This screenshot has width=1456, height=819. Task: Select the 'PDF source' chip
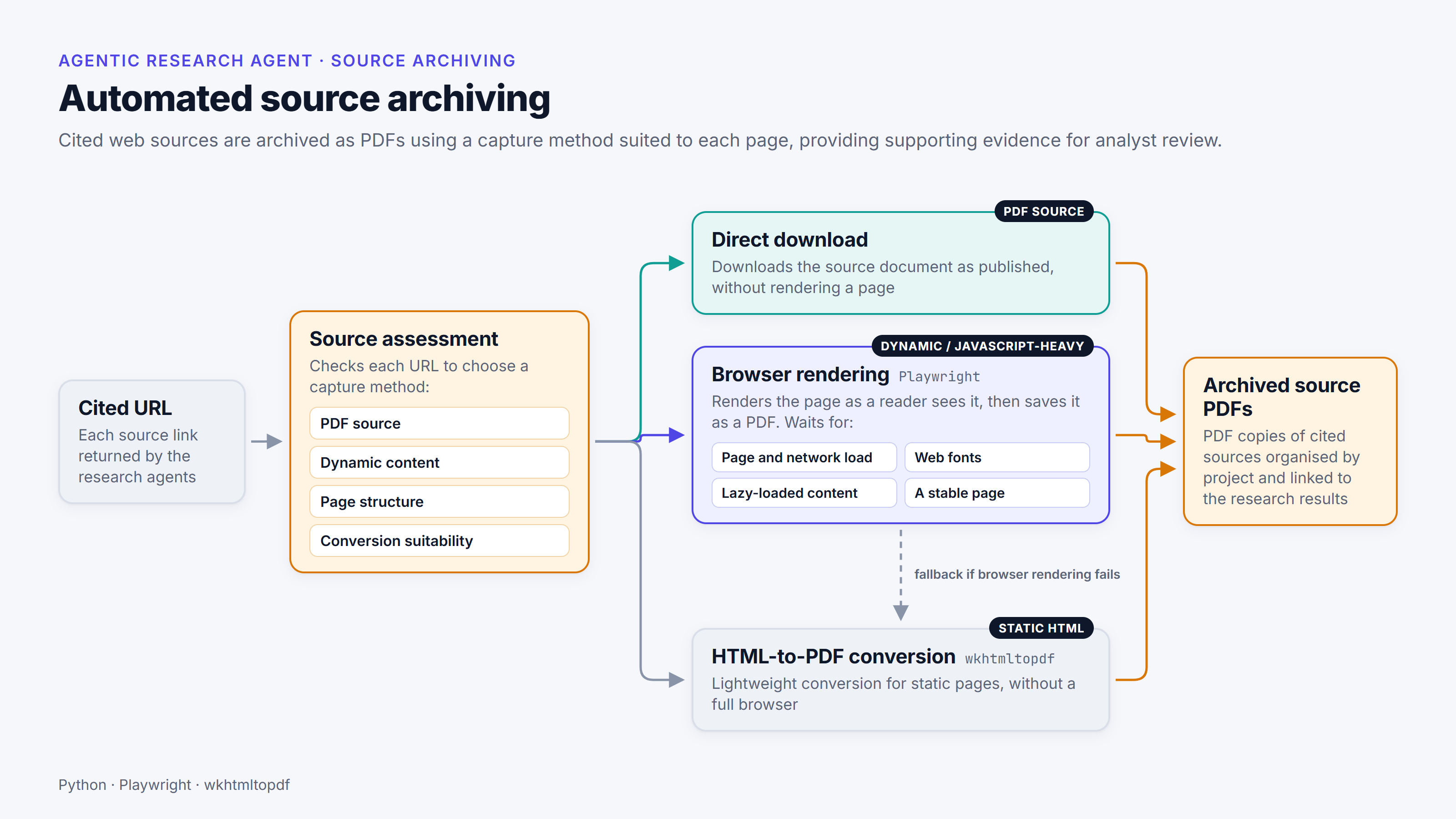[439, 423]
